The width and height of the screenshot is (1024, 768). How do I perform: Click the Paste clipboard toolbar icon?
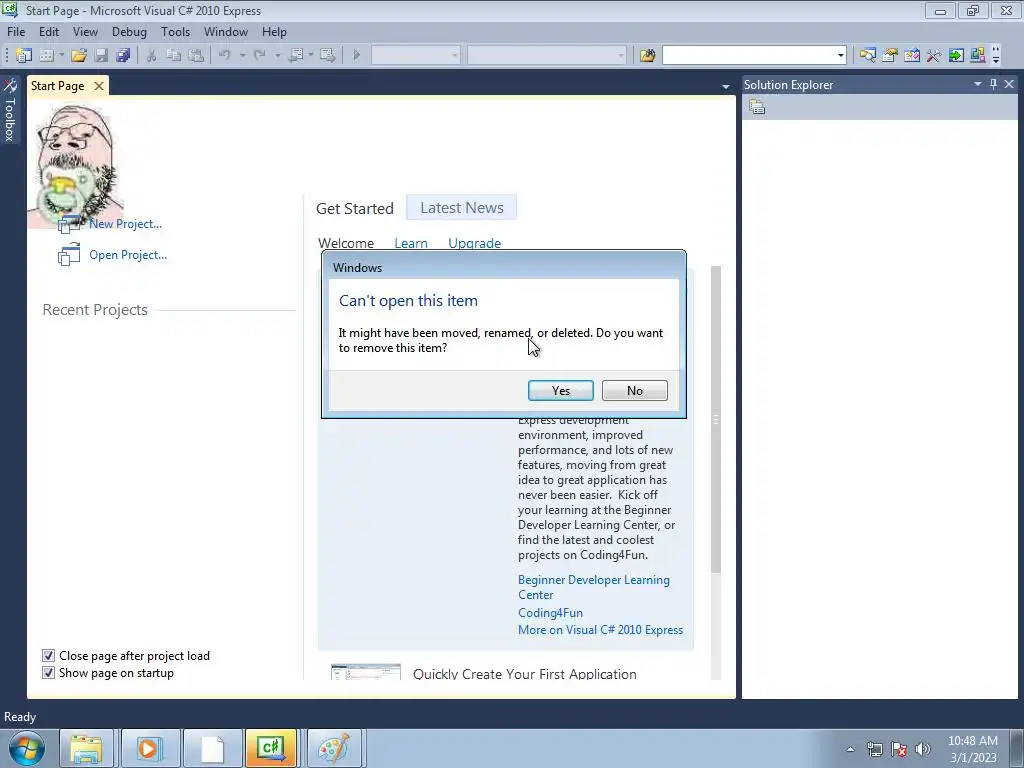[195, 56]
